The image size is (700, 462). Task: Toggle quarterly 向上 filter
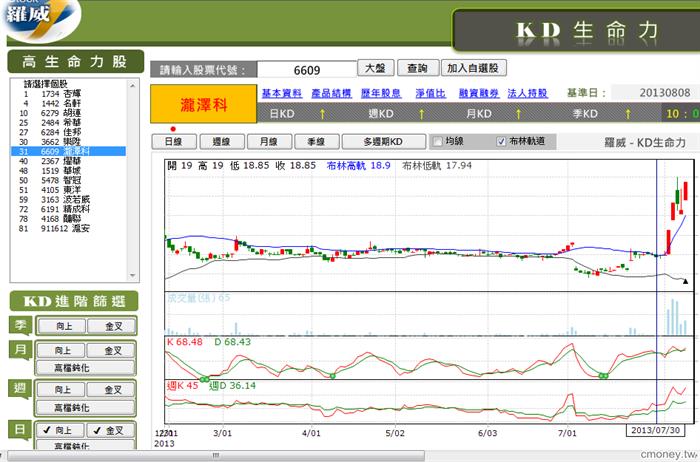(62, 326)
